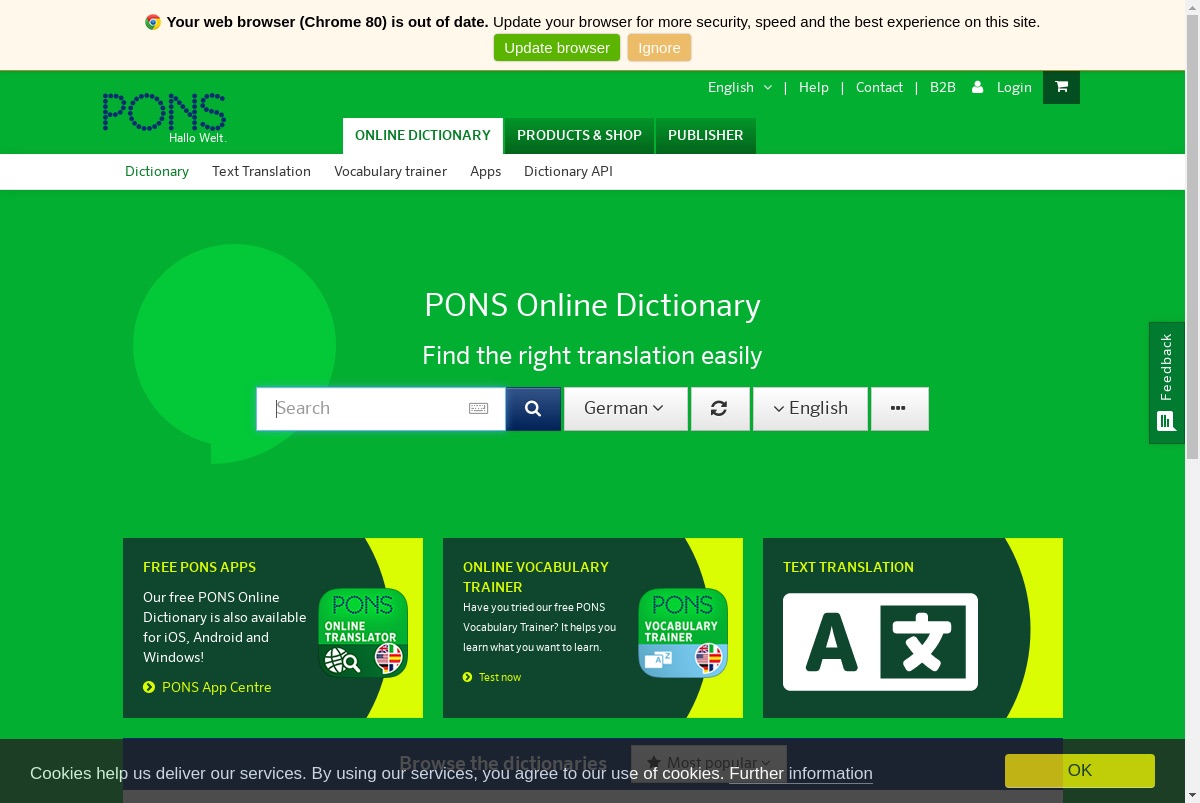
Task: Click the PONS Online Translator app icon
Action: coord(363,633)
